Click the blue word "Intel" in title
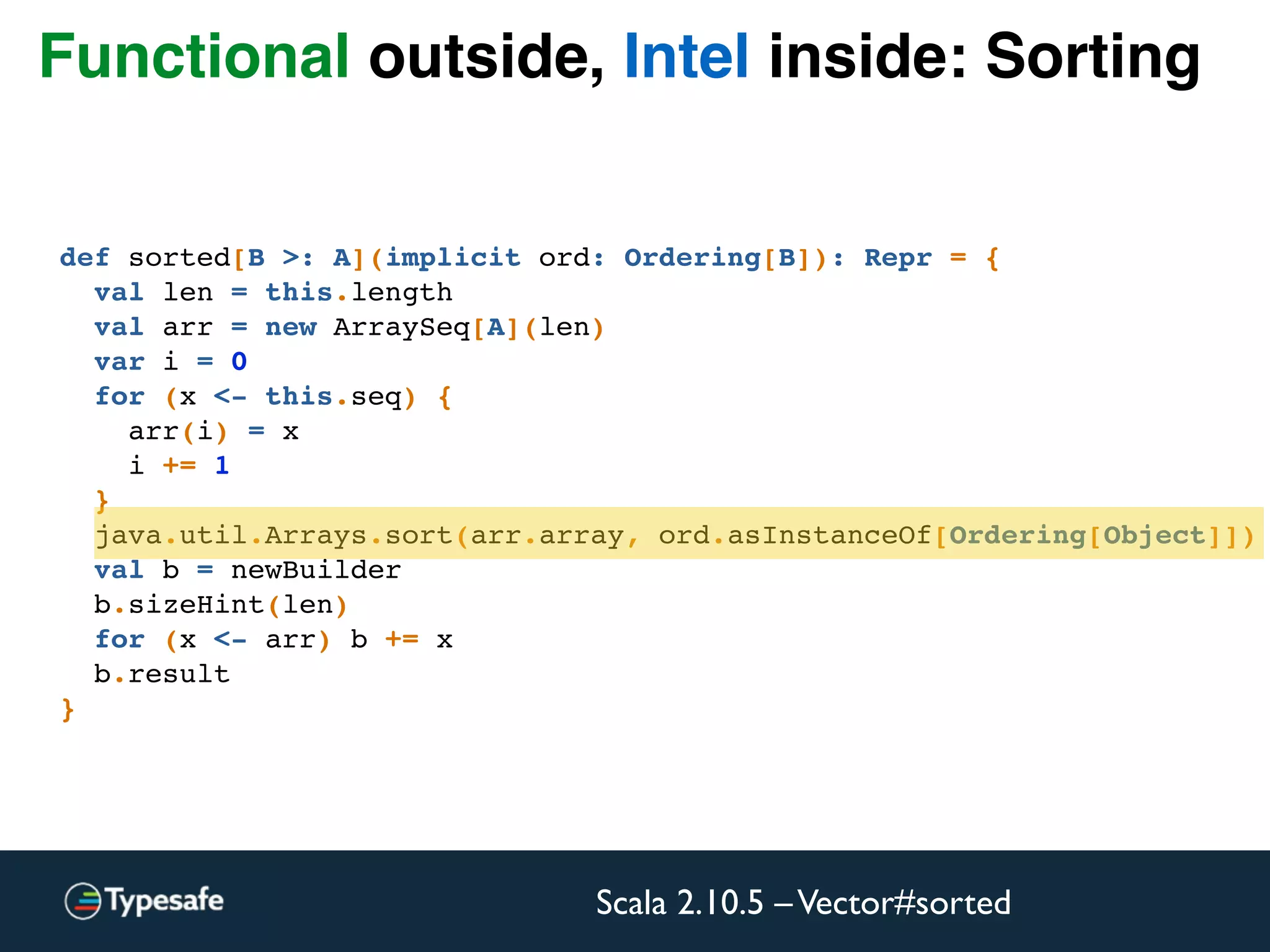The width and height of the screenshot is (1270, 952). pyautogui.click(x=686, y=56)
